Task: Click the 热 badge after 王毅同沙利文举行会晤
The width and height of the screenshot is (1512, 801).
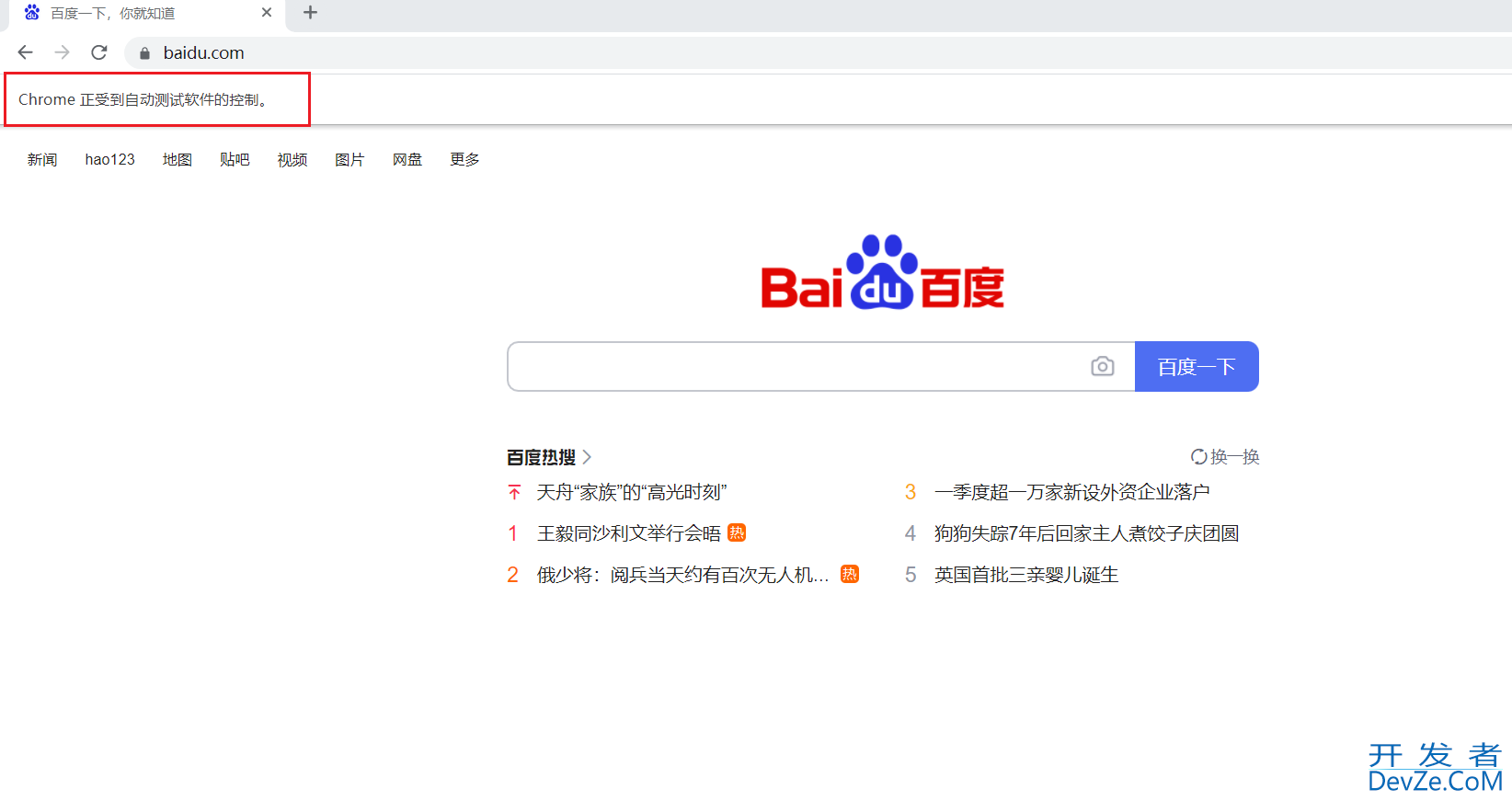Action: pyautogui.click(x=737, y=532)
